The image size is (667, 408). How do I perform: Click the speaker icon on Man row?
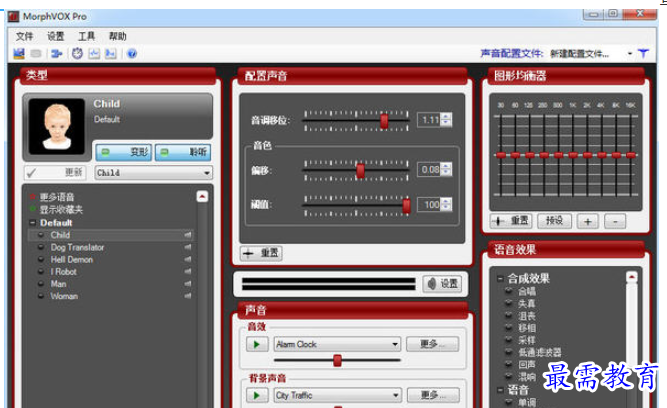pos(188,284)
